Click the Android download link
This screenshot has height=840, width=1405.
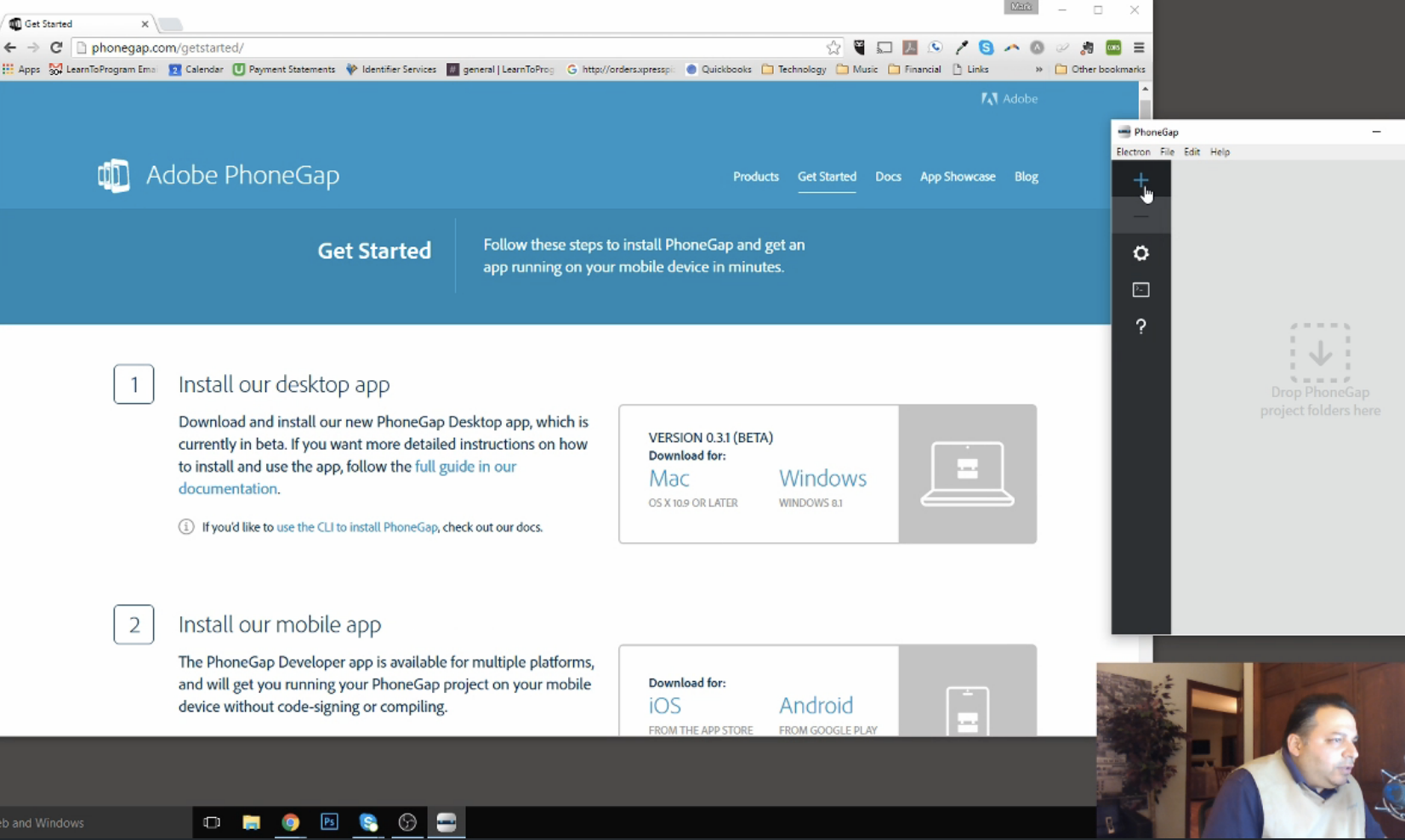(x=816, y=706)
